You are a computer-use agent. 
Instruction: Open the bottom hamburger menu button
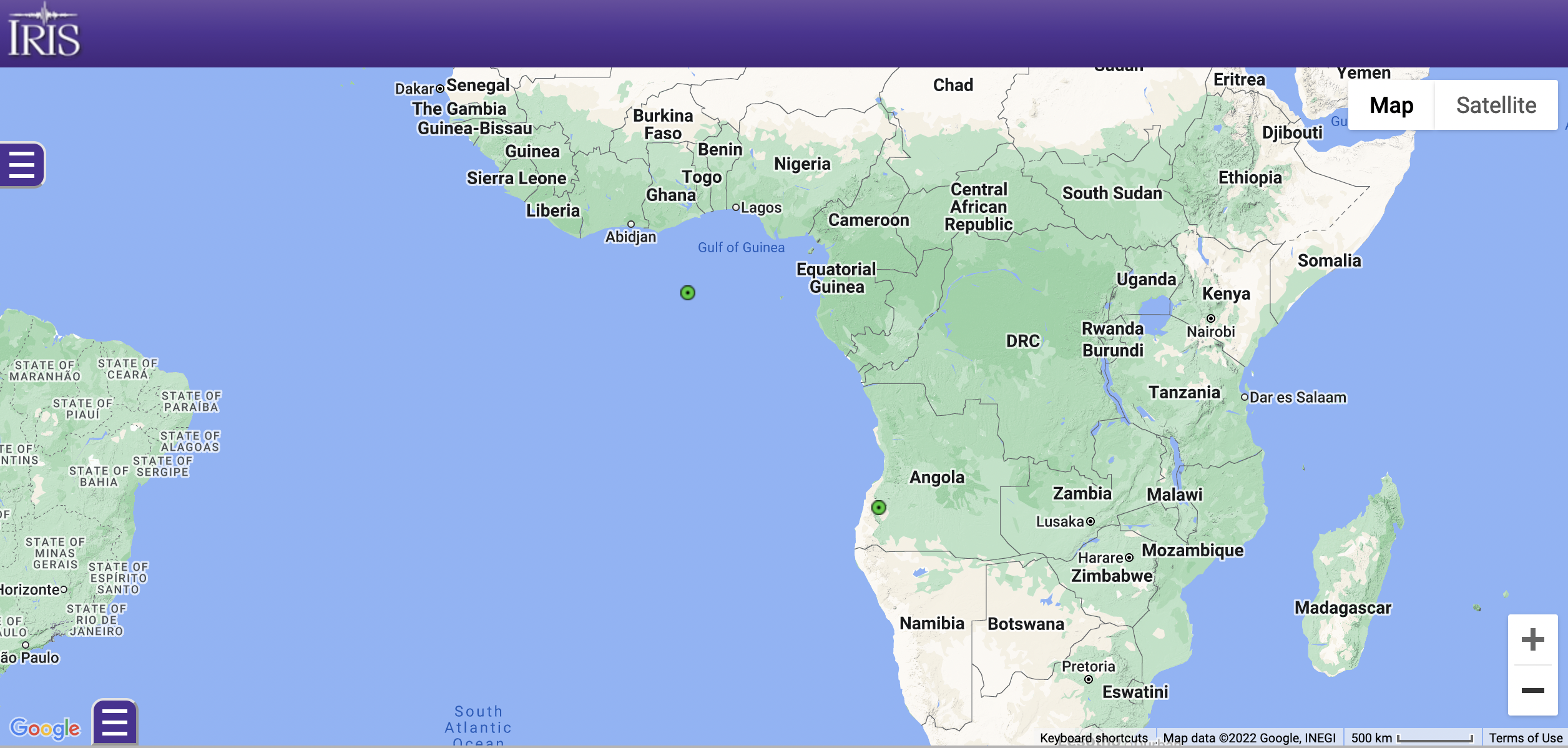click(115, 722)
